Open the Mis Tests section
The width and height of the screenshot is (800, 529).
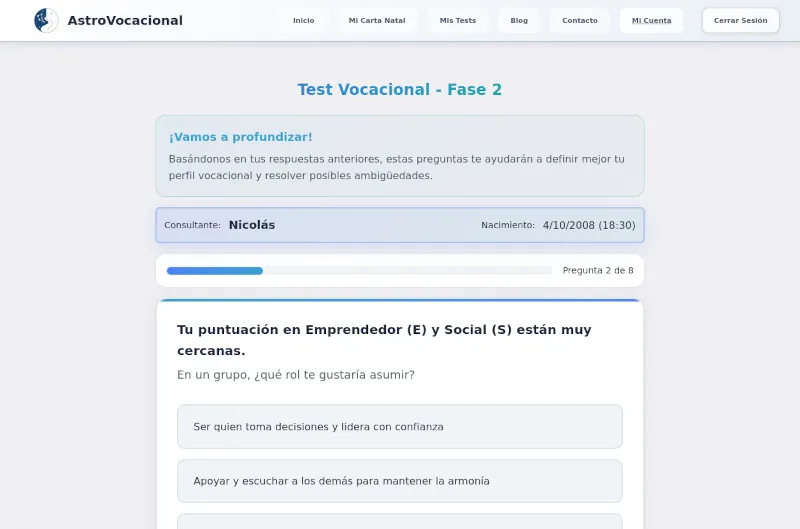pos(458,20)
